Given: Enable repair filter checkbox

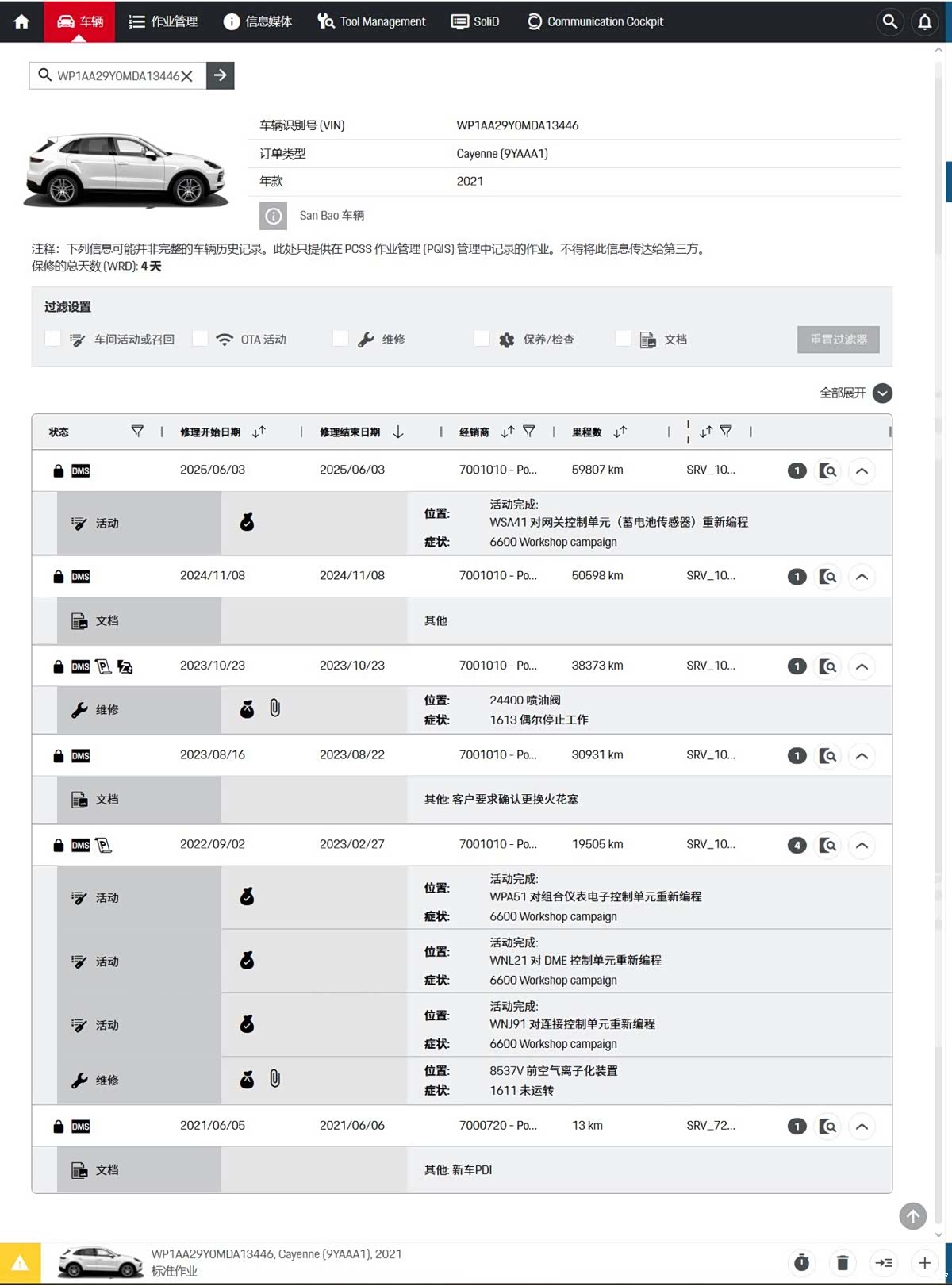Looking at the screenshot, I should pyautogui.click(x=340, y=339).
